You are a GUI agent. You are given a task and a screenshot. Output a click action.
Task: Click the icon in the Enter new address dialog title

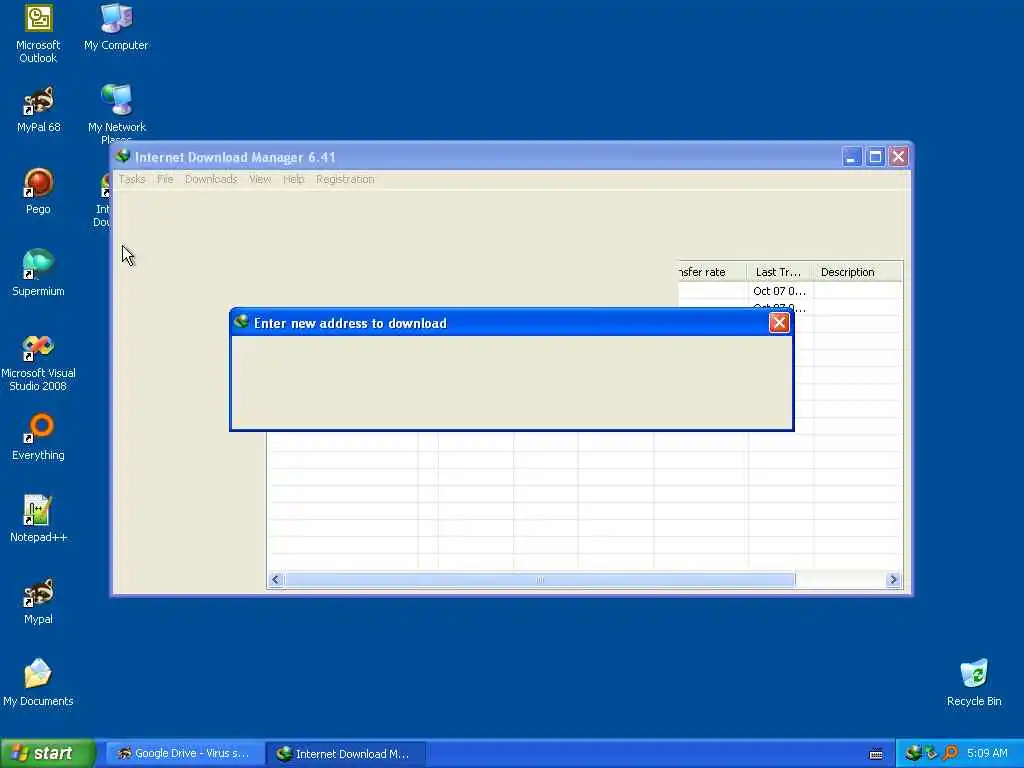pyautogui.click(x=242, y=322)
